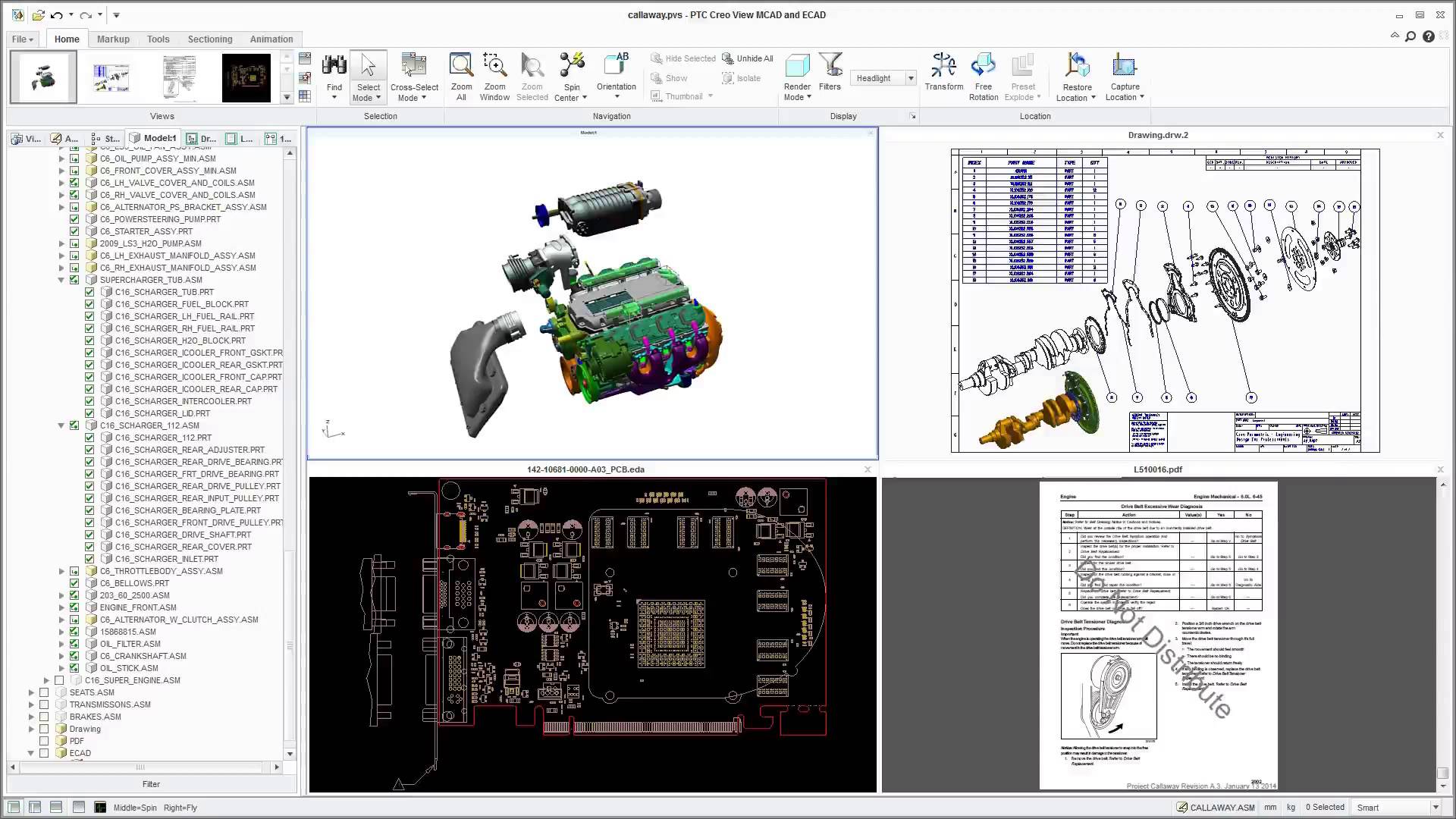Uncheck C6_POWERSTEERING_PUMP.PRT visibility checkbox
Viewport: 1456px width, 819px height.
[74, 219]
